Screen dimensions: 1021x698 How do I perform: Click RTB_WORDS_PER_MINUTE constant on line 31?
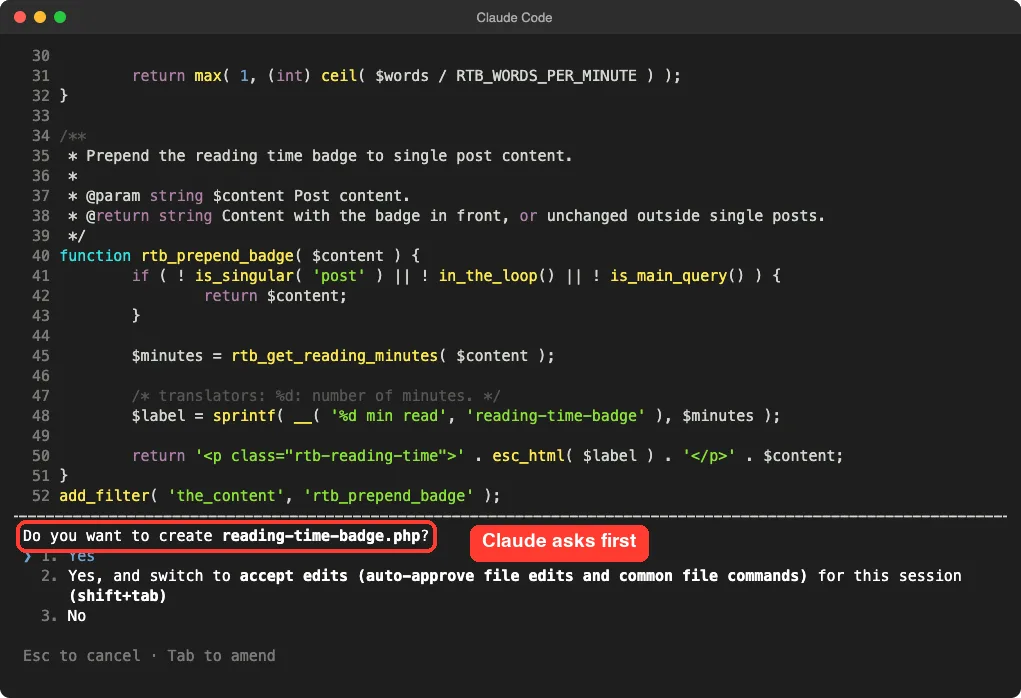coord(546,76)
